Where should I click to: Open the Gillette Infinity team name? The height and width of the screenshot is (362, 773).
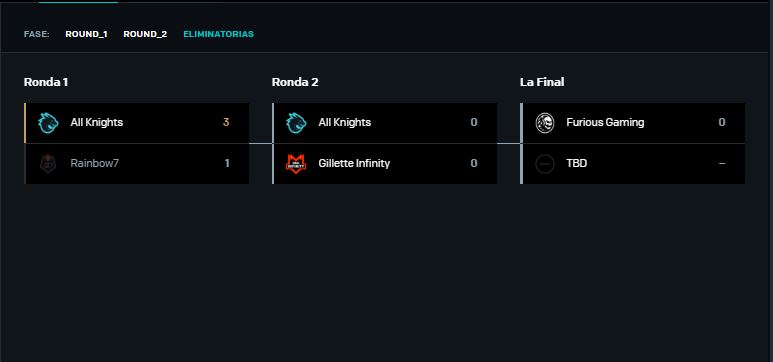click(x=354, y=163)
